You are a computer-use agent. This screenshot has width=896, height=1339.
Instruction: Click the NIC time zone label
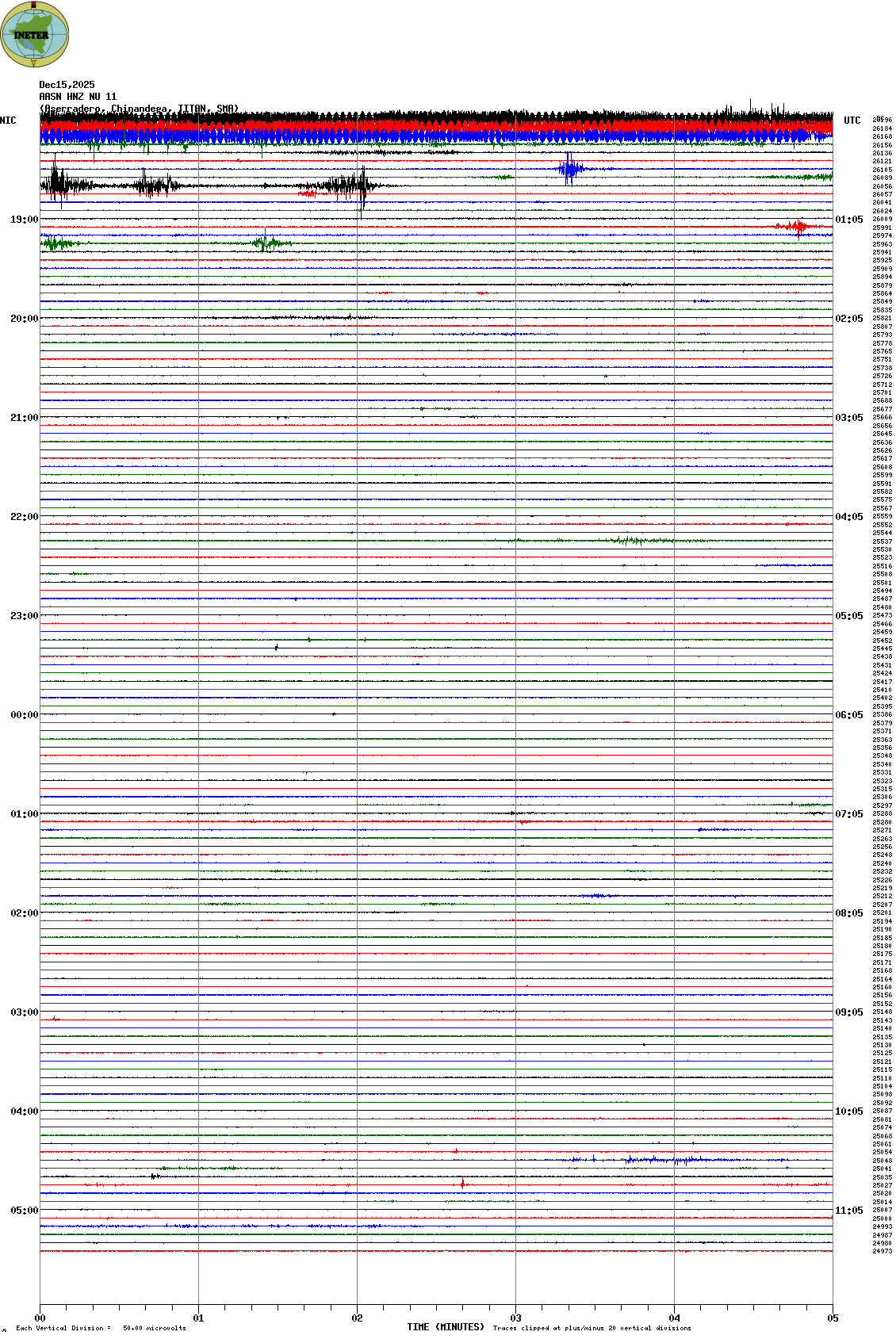point(8,121)
